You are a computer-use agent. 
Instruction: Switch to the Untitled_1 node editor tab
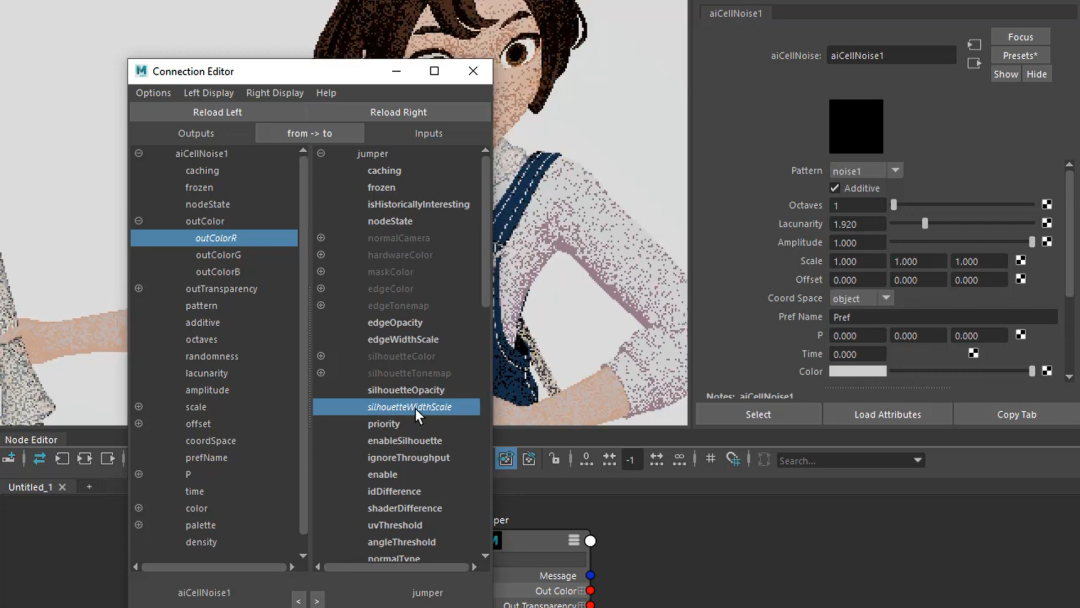tap(30, 487)
